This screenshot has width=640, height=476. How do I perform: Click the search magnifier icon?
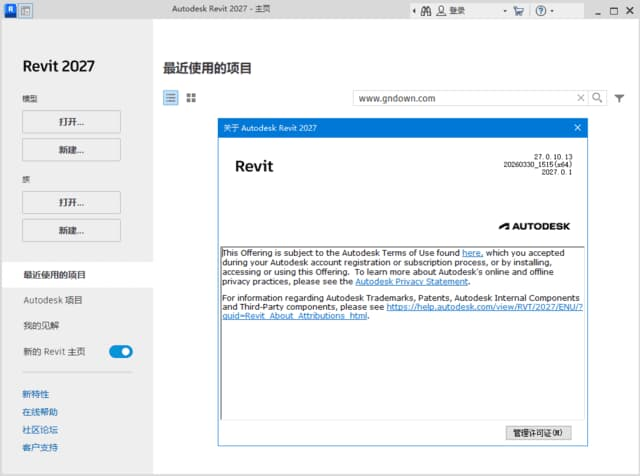pos(598,98)
